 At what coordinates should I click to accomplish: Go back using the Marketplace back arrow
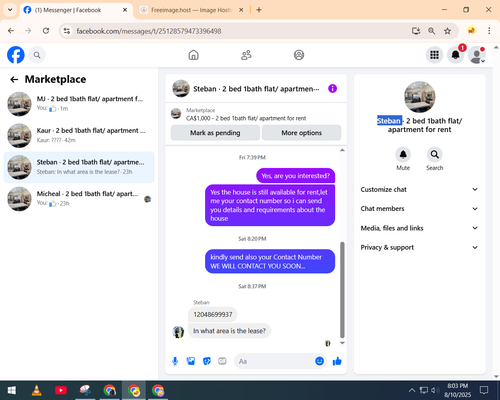(x=14, y=79)
